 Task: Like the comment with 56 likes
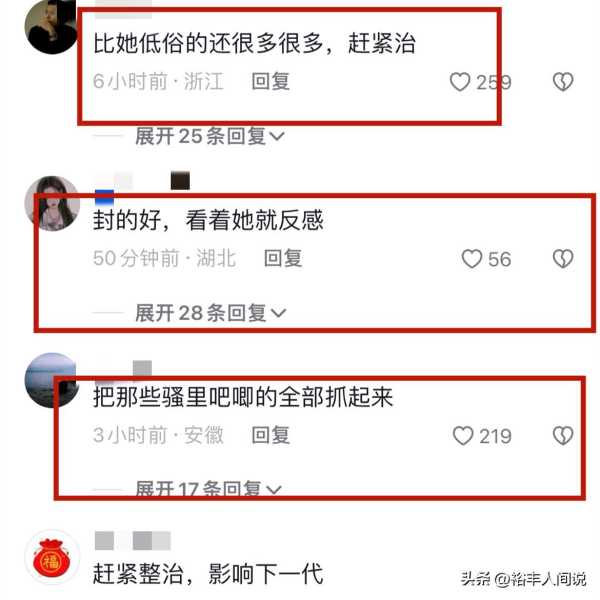coord(471,259)
